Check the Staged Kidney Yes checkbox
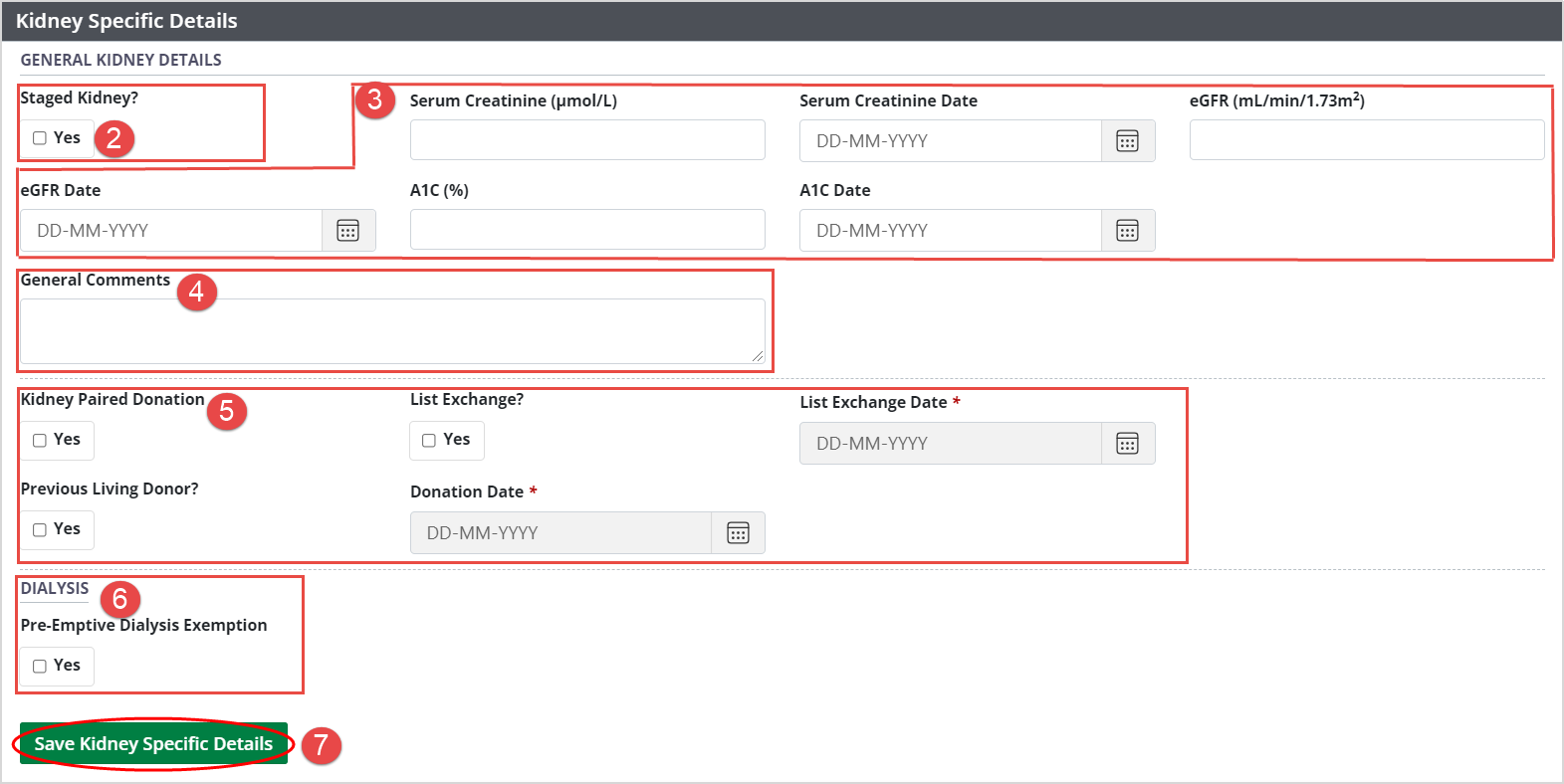This screenshot has width=1564, height=784. (x=40, y=138)
